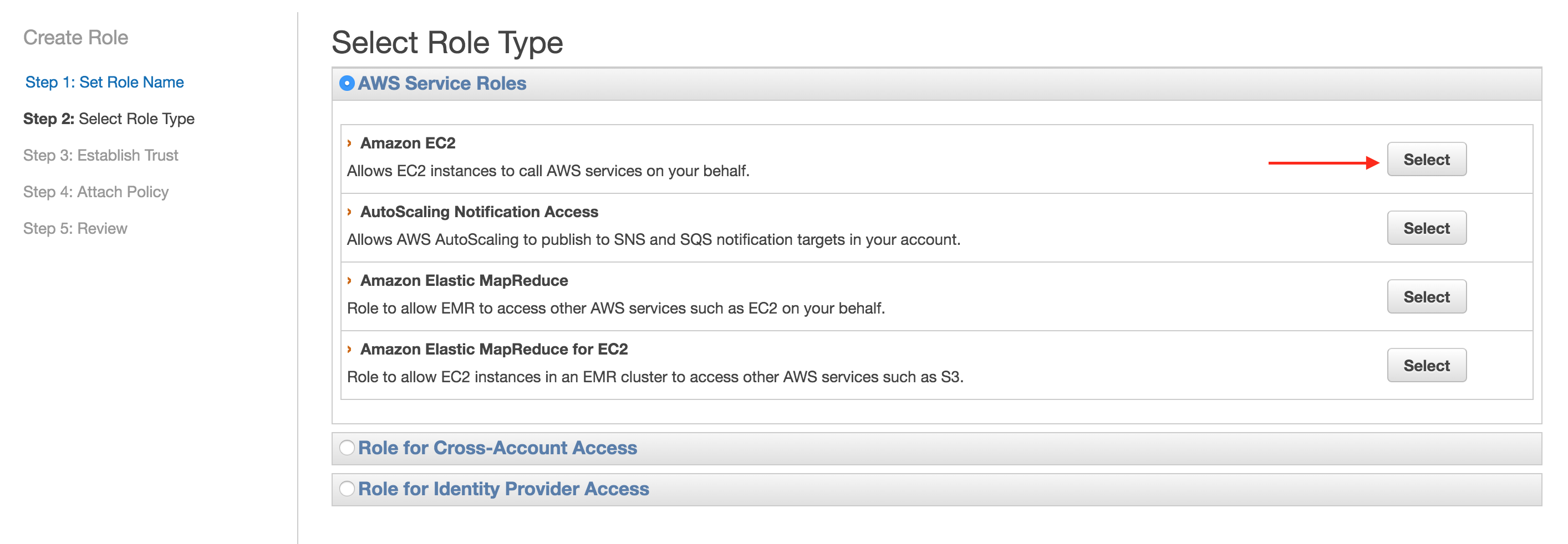Click the Amazon EC2 role title
The height and width of the screenshot is (544, 1568).
click(408, 143)
